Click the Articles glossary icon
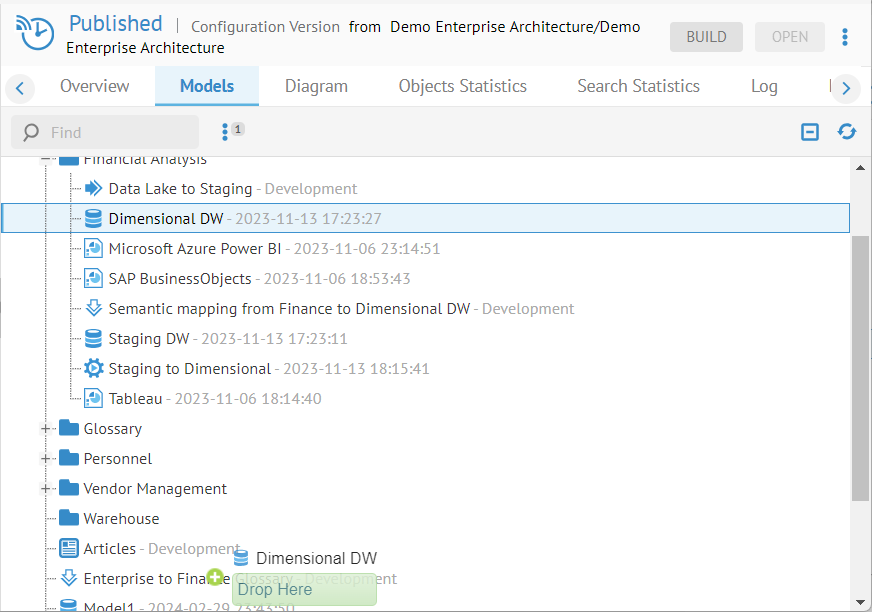Image resolution: width=872 pixels, height=612 pixels. coord(68,548)
